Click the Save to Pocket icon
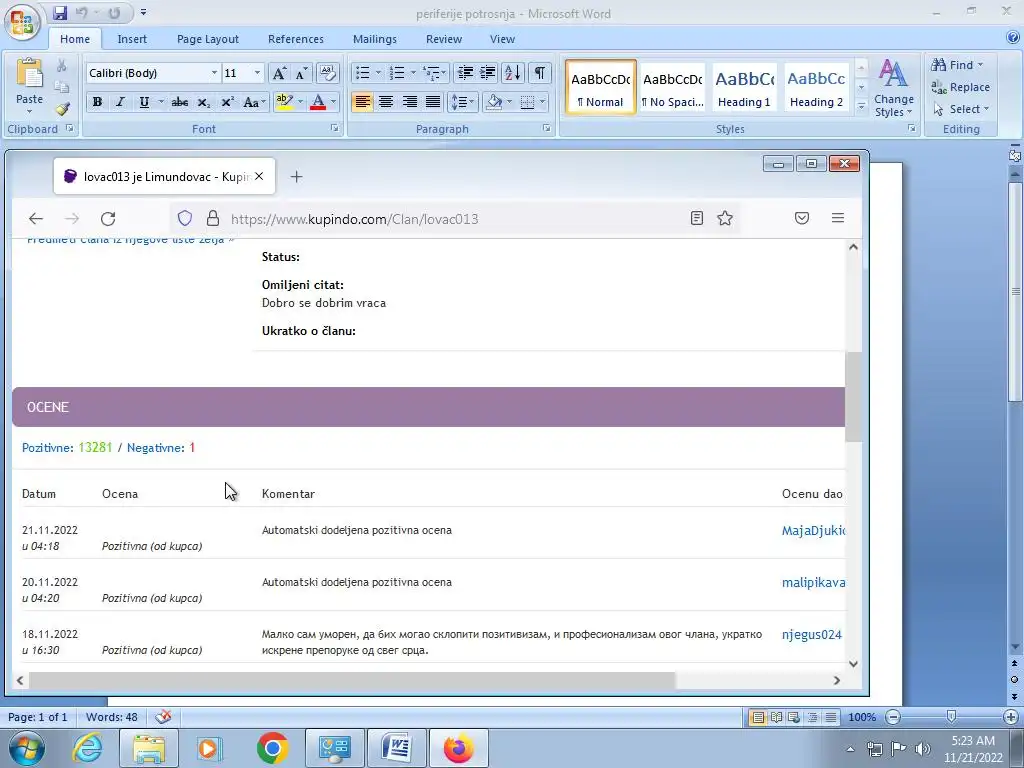The height and width of the screenshot is (768, 1024). 802,218
